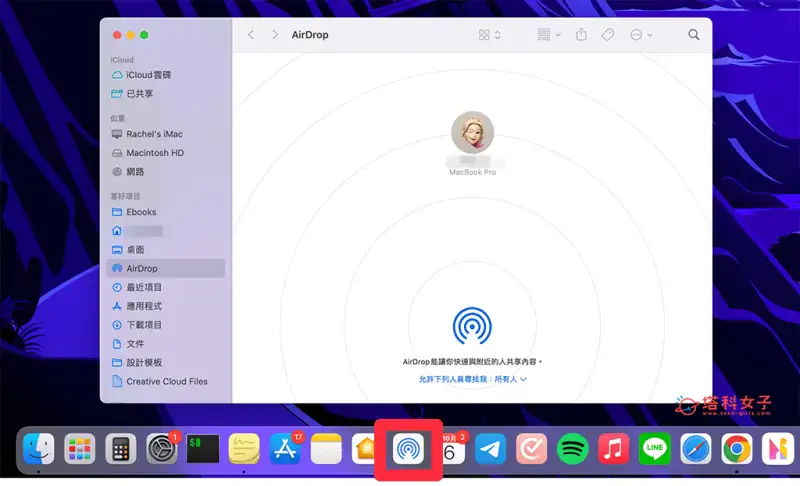Screen dimensions: 800x486
Task: Open 應用程式 applications in sidebar
Action: click(166, 306)
